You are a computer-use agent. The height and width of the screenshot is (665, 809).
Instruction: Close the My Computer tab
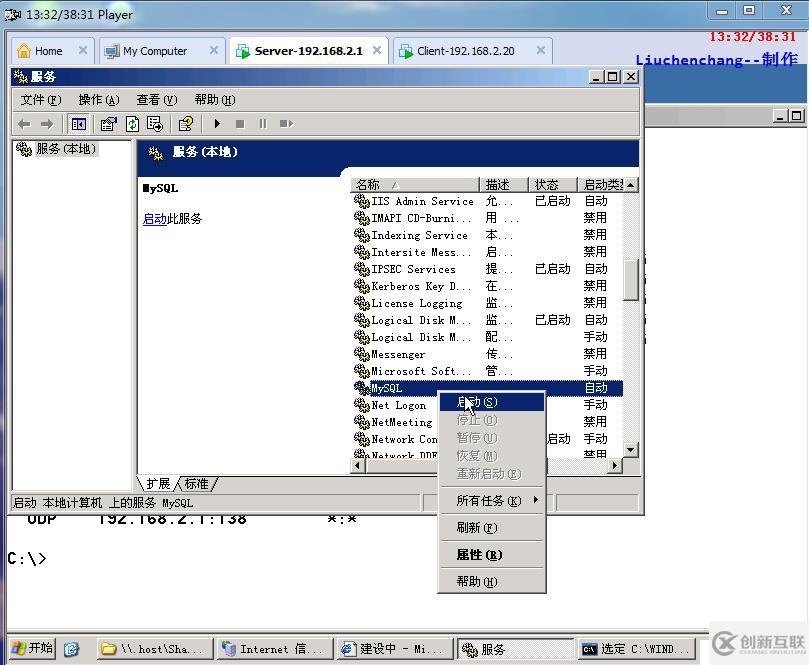tap(214, 50)
